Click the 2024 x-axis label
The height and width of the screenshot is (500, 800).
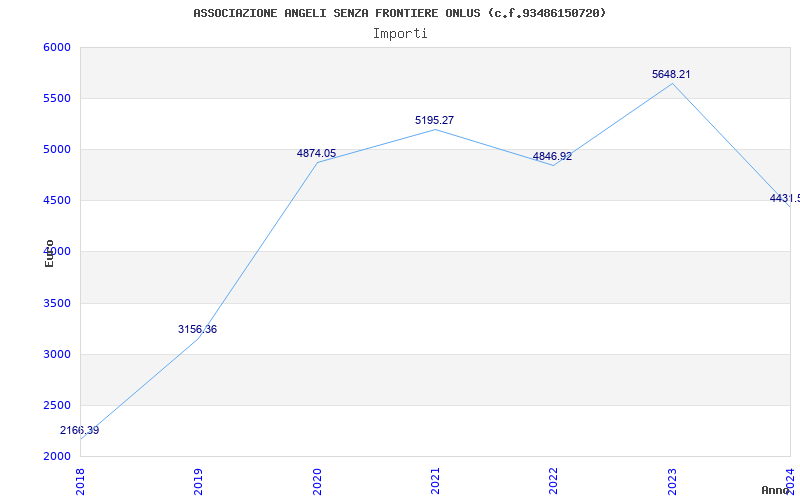pyautogui.click(x=790, y=481)
